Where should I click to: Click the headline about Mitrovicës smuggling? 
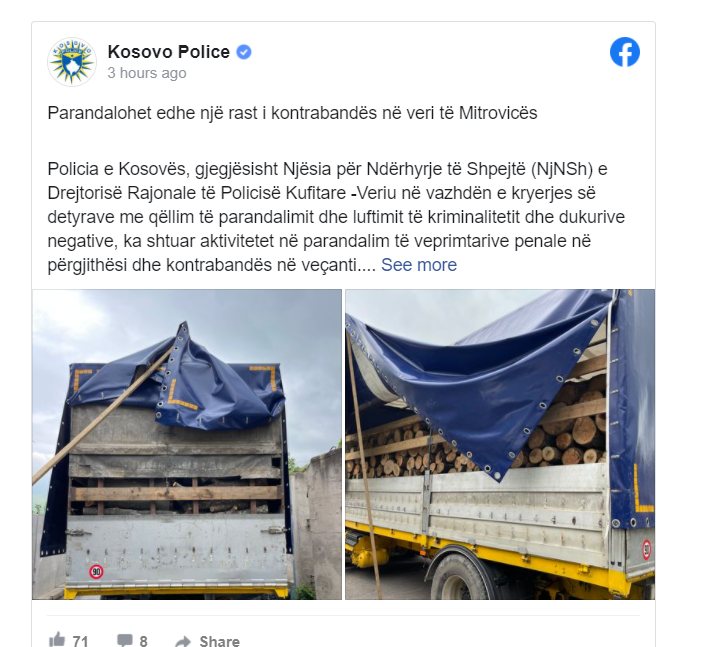tap(292, 113)
